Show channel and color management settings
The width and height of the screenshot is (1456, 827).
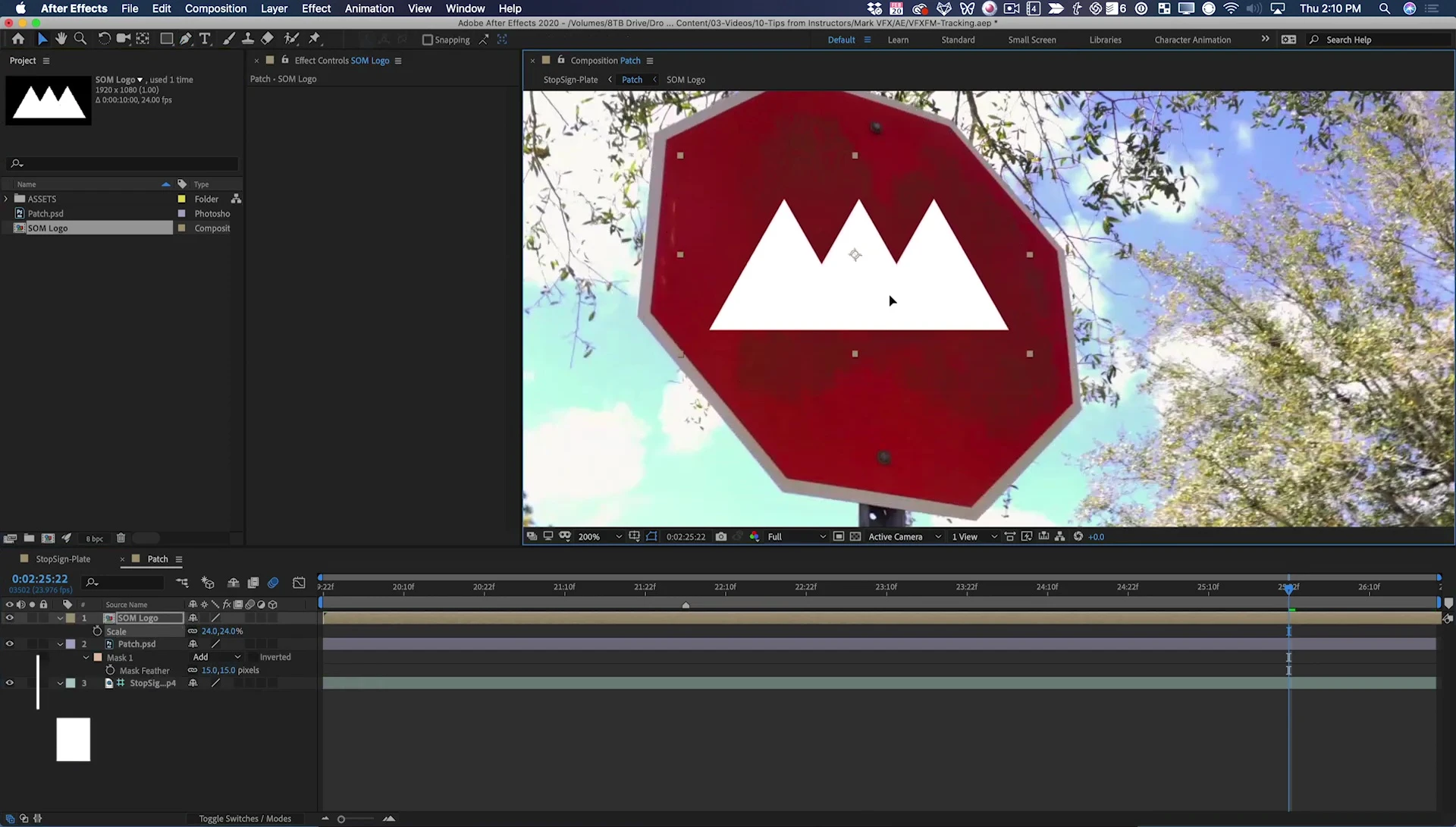pyautogui.click(x=754, y=536)
